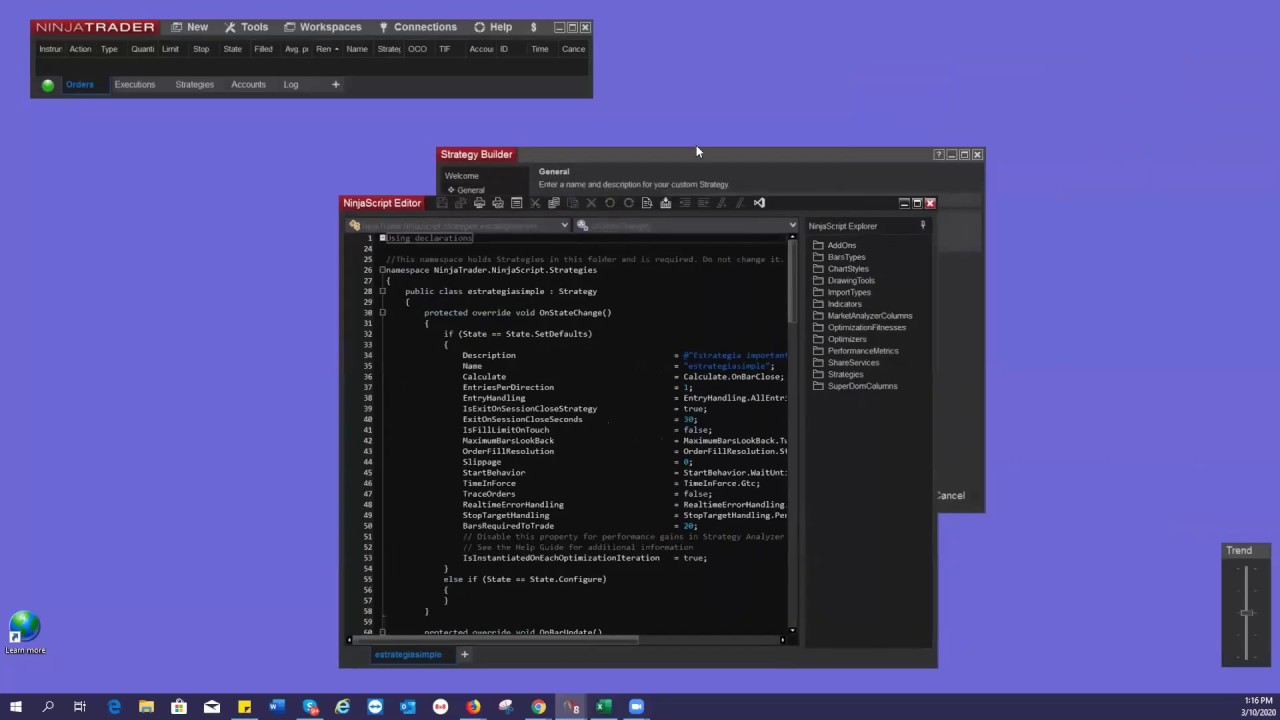Expand the Using declarations region

(382, 238)
